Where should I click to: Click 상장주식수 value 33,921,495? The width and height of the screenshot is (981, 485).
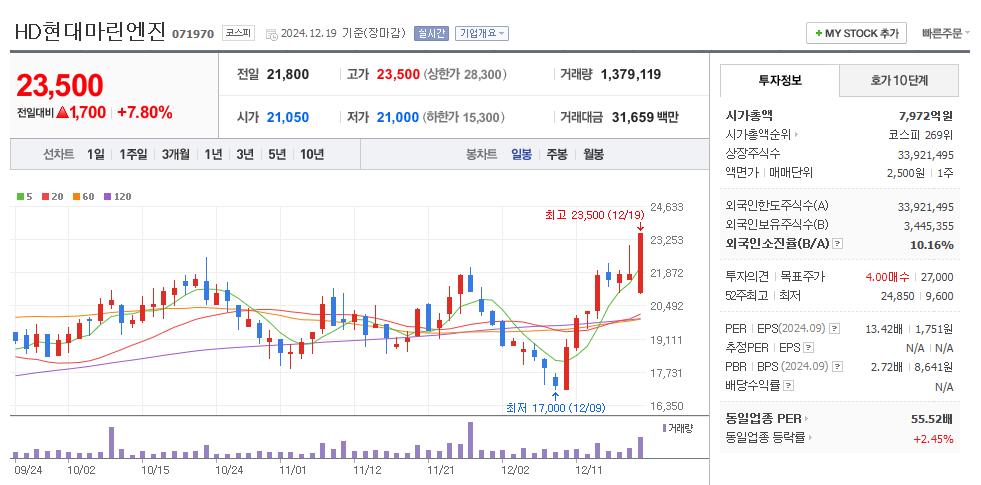(925, 154)
